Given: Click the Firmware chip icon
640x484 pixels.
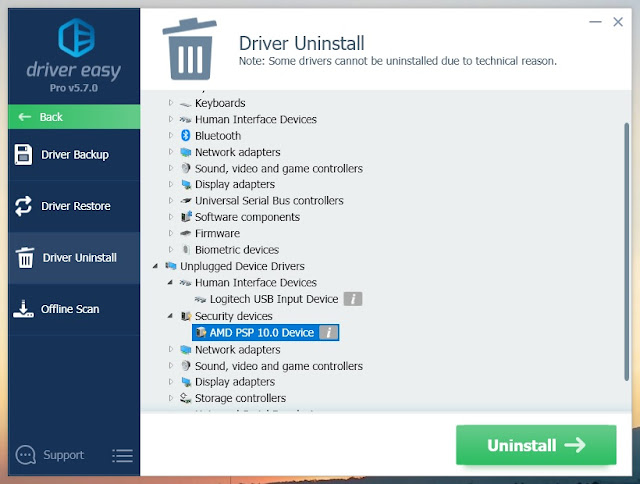Looking at the screenshot, I should tap(185, 233).
